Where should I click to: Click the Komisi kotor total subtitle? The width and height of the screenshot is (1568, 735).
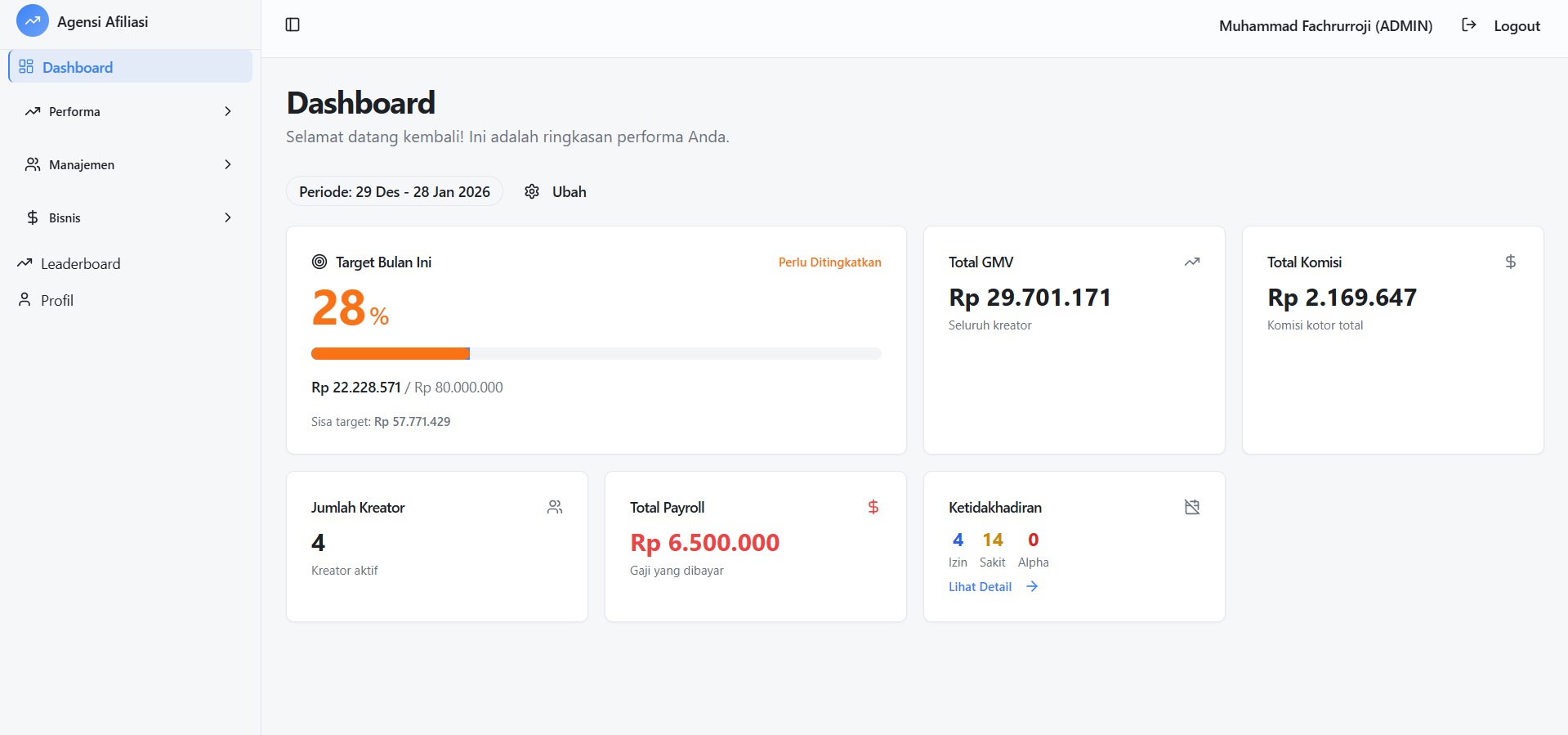[1315, 325]
